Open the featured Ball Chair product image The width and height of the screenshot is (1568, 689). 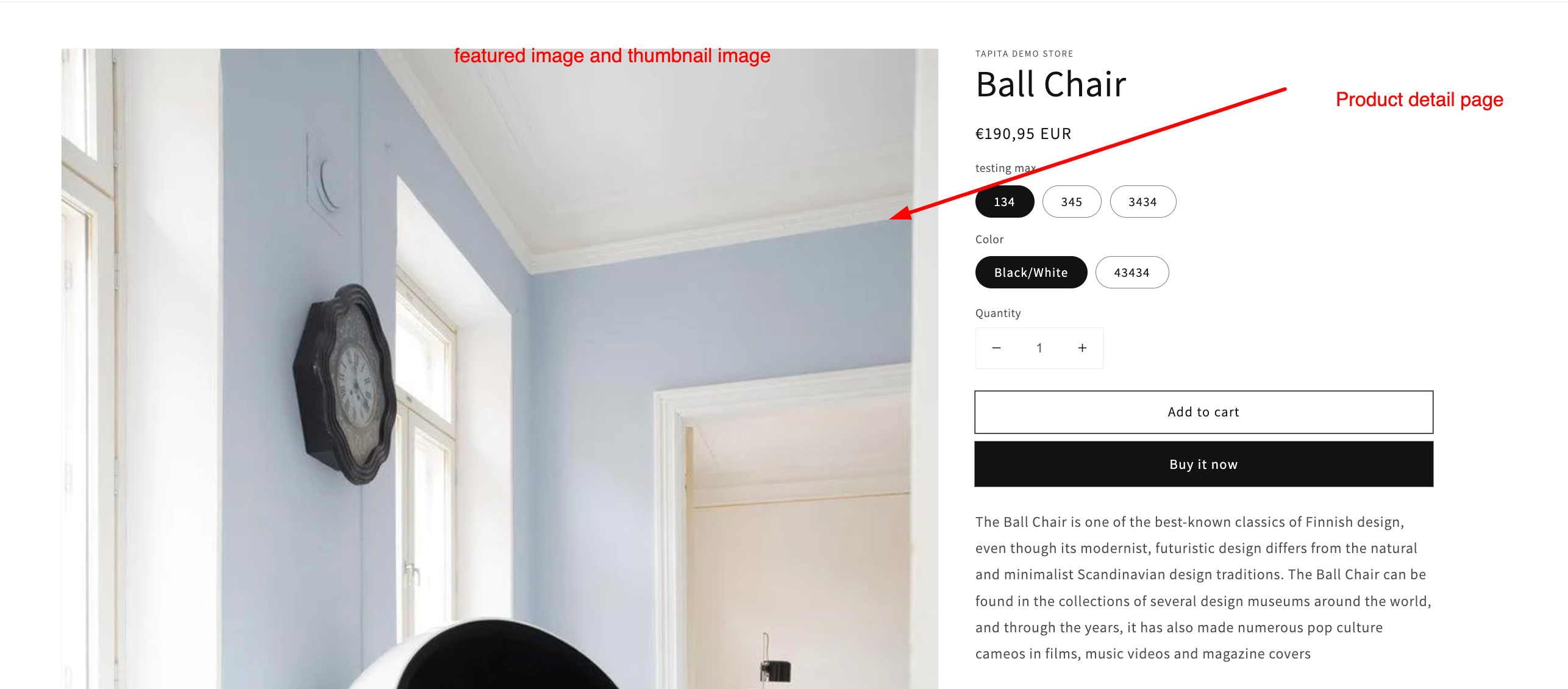(499, 369)
